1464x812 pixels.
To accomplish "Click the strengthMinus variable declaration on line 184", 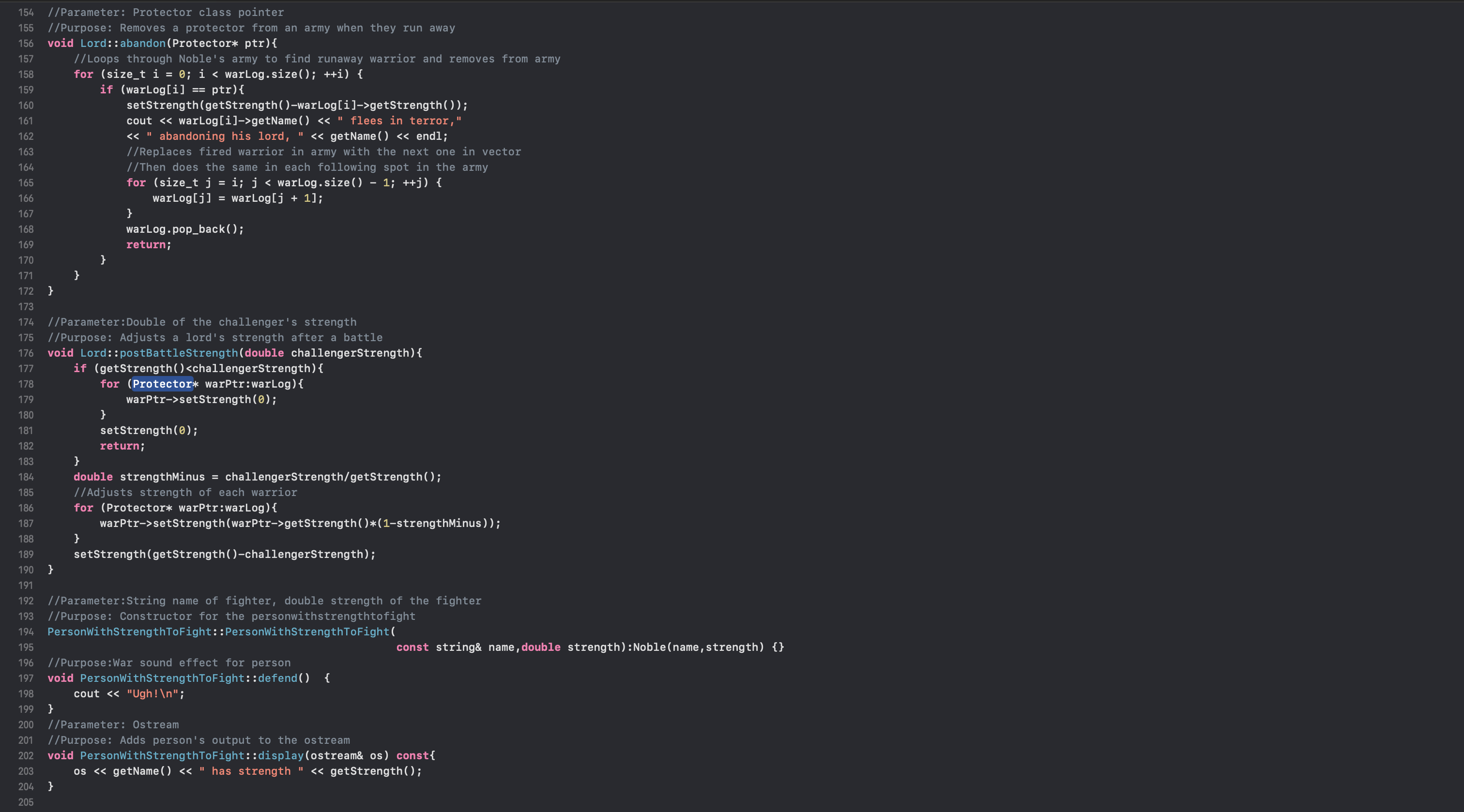I will [x=162, y=477].
